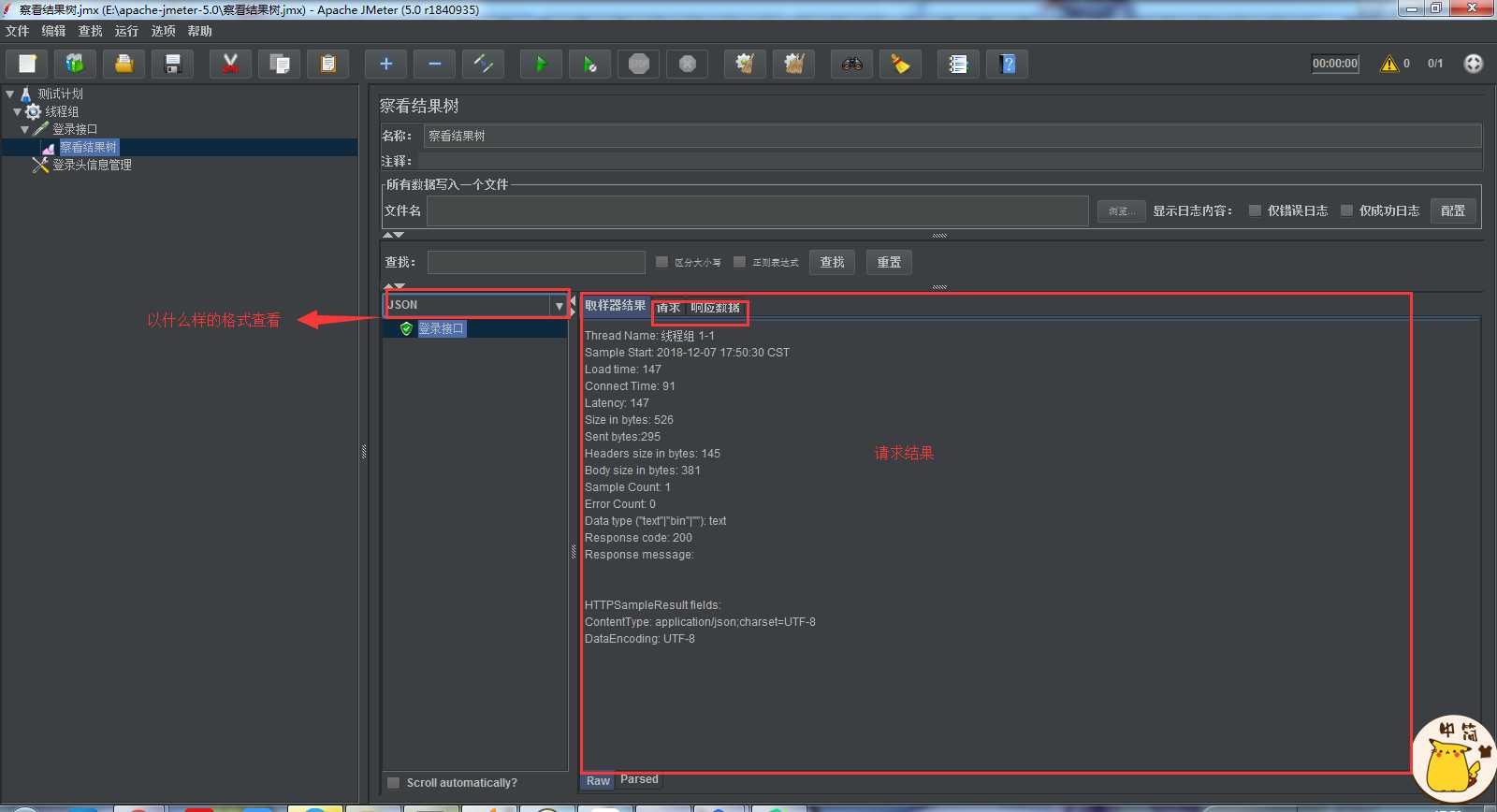Open a test plan file

[x=124, y=64]
